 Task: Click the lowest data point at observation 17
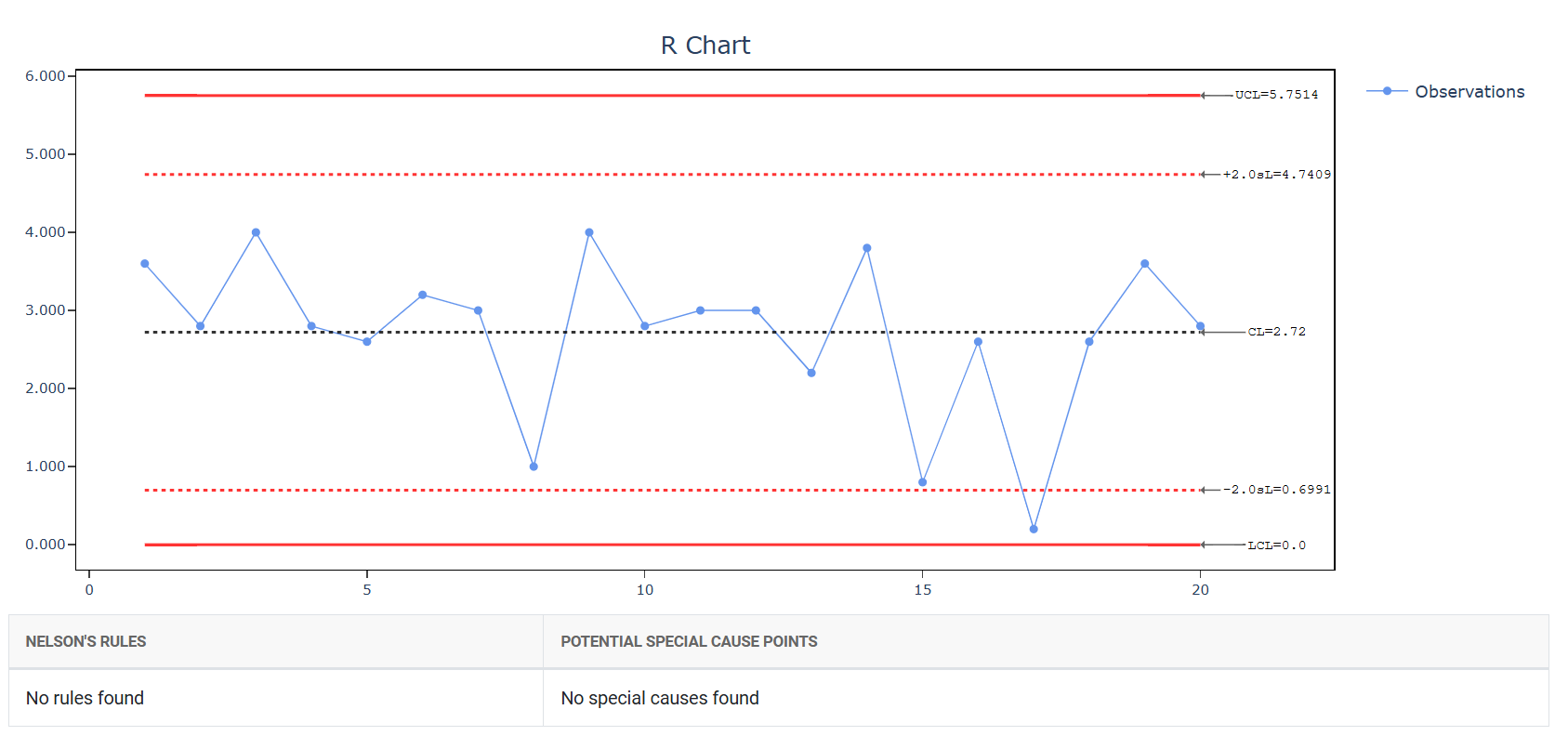1034,529
